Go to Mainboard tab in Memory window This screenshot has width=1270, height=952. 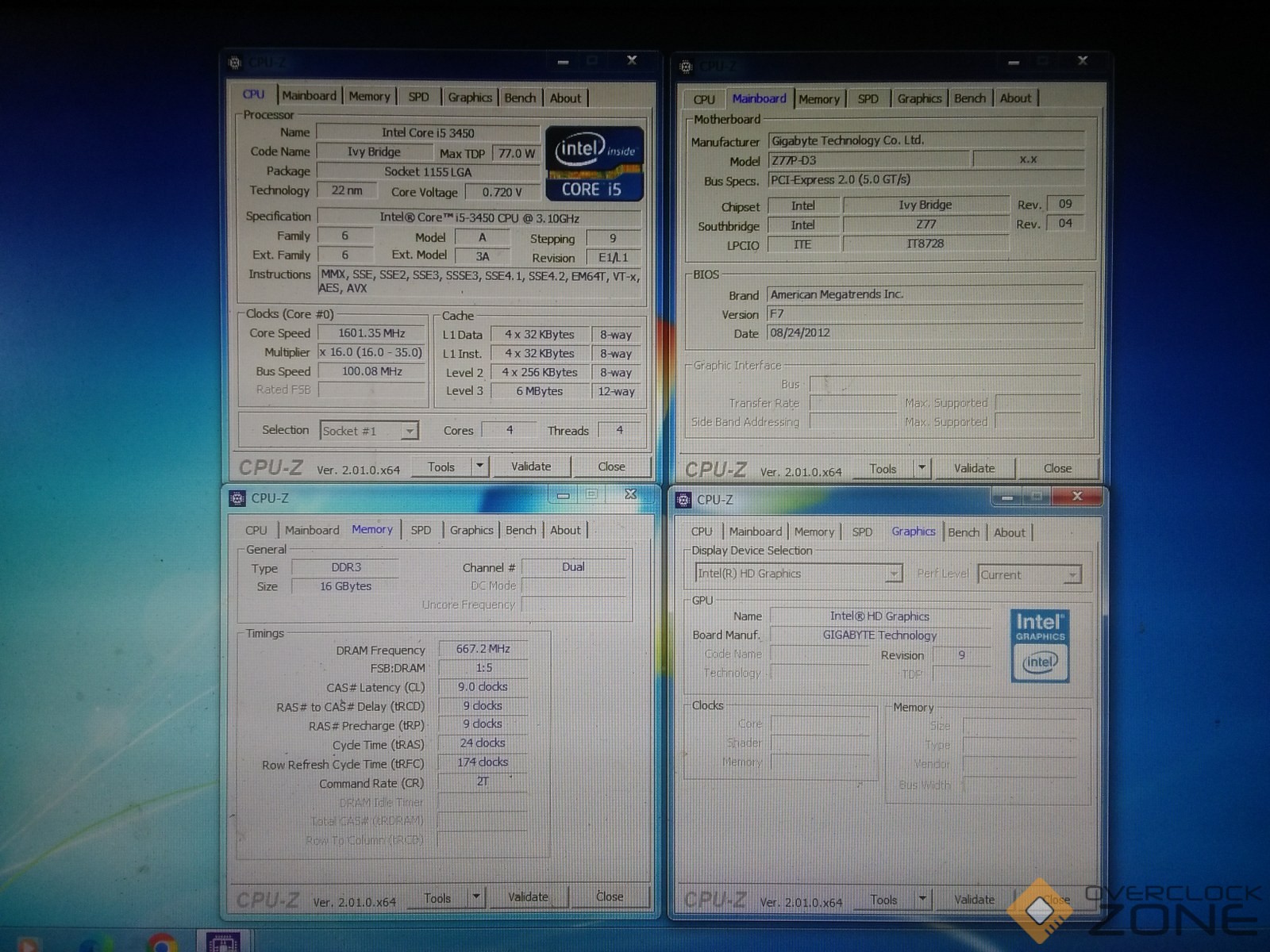(x=312, y=530)
